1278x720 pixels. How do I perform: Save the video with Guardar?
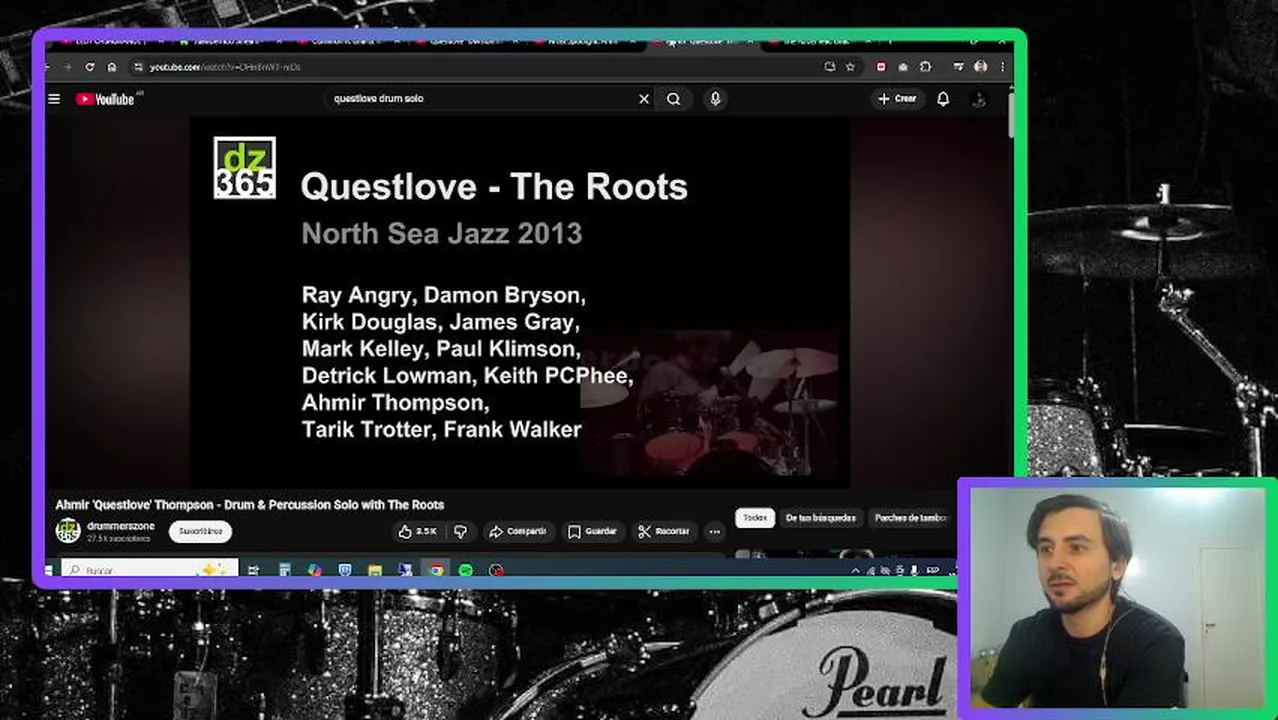tap(592, 531)
